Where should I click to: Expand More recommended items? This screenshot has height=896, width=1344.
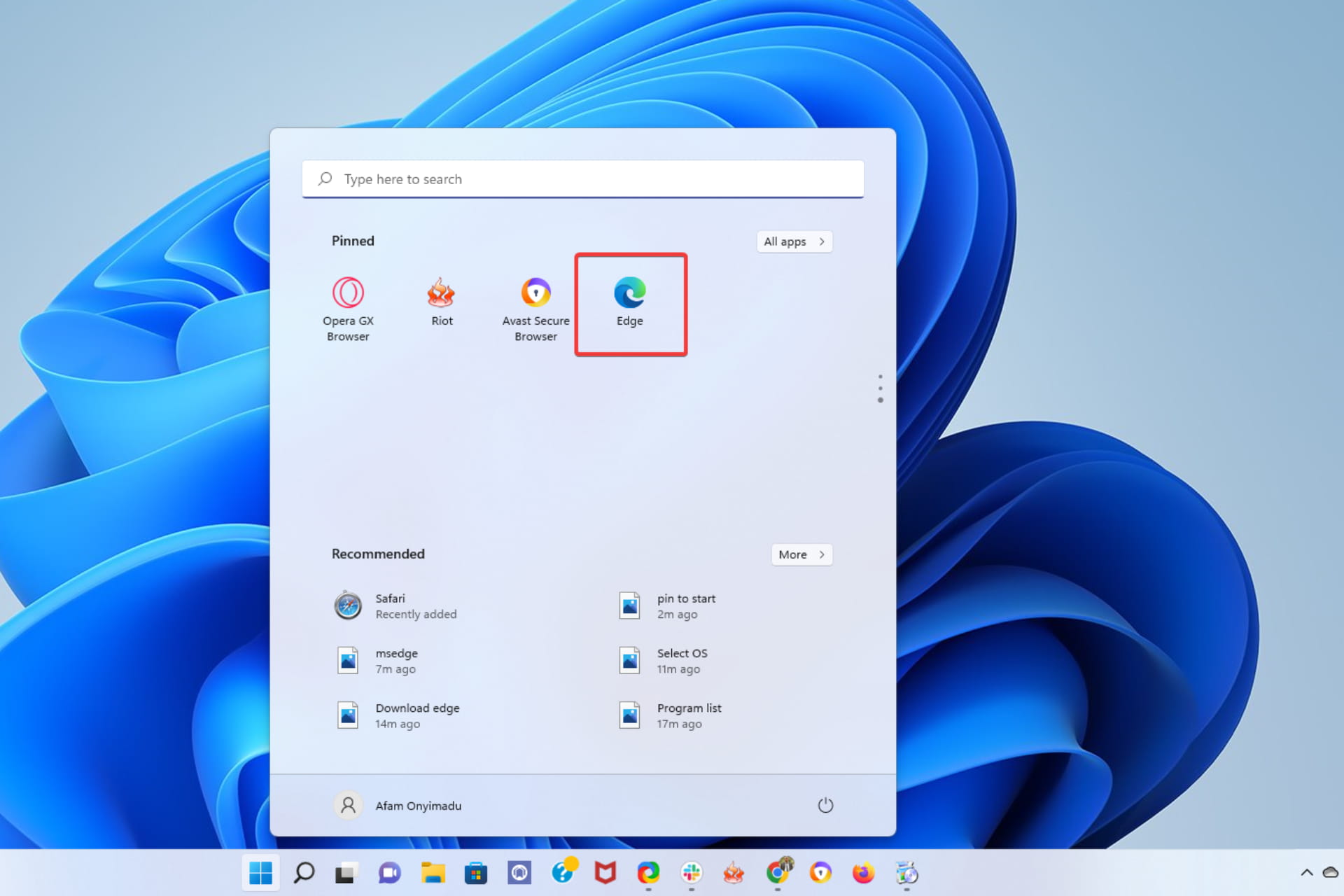coord(801,554)
